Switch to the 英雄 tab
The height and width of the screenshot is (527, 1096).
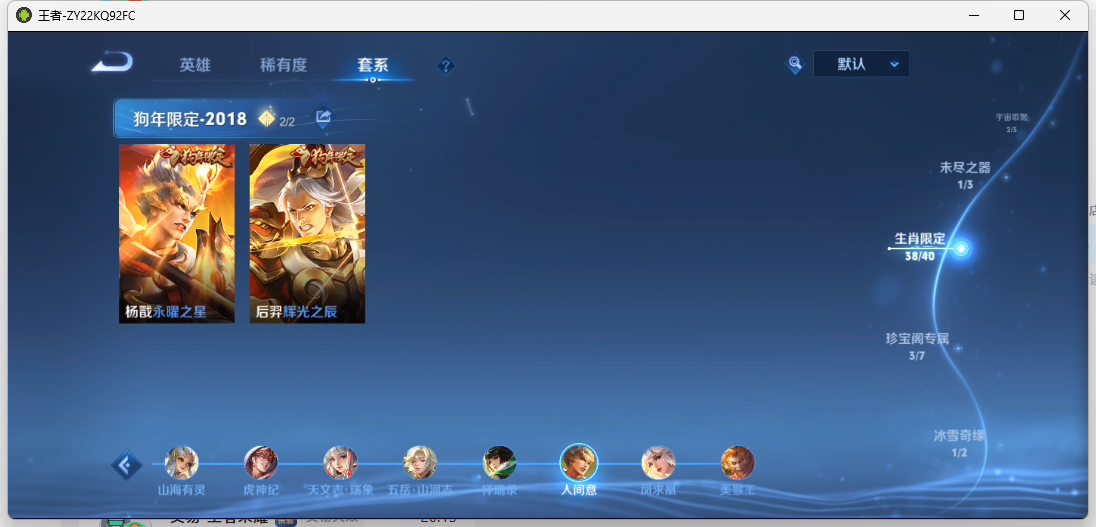coord(195,65)
